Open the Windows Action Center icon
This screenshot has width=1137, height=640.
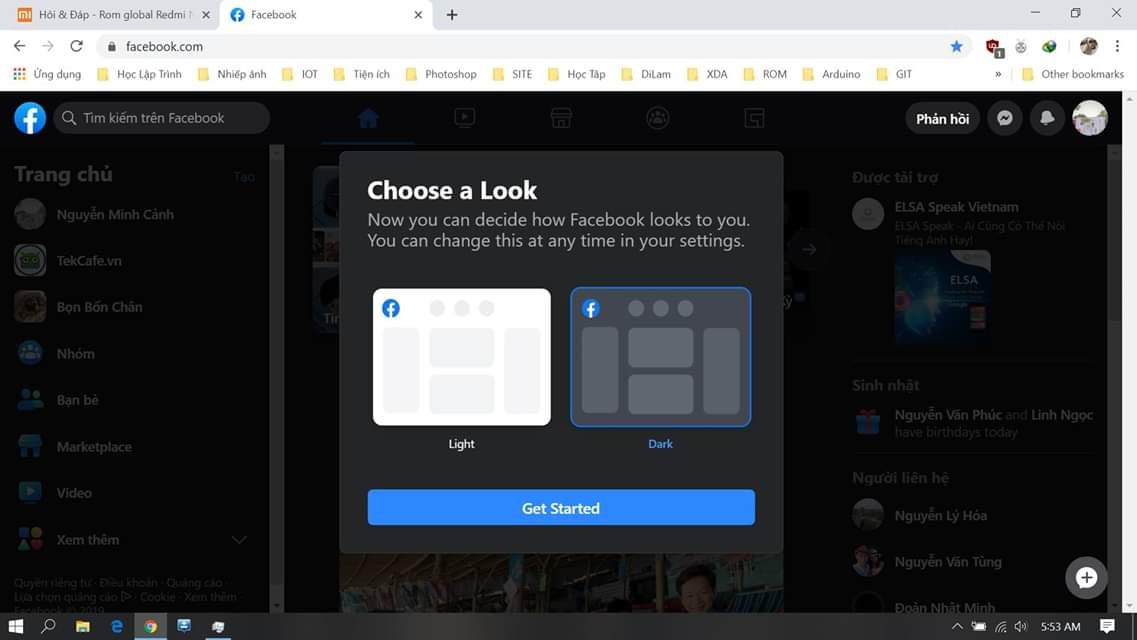(x=1107, y=626)
